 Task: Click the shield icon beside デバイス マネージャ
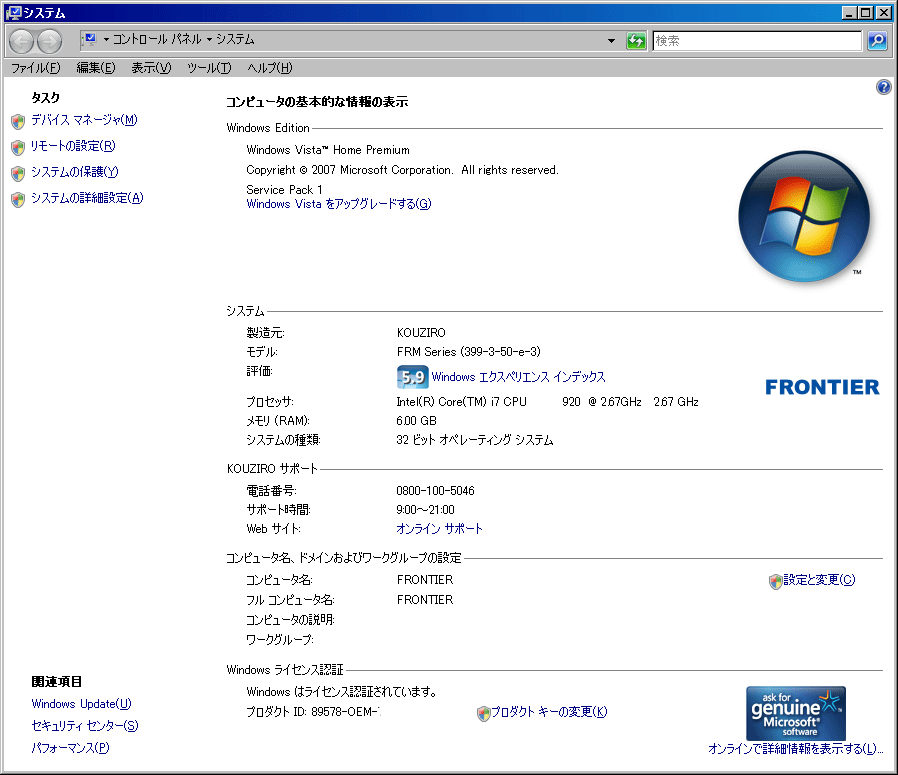tap(18, 121)
